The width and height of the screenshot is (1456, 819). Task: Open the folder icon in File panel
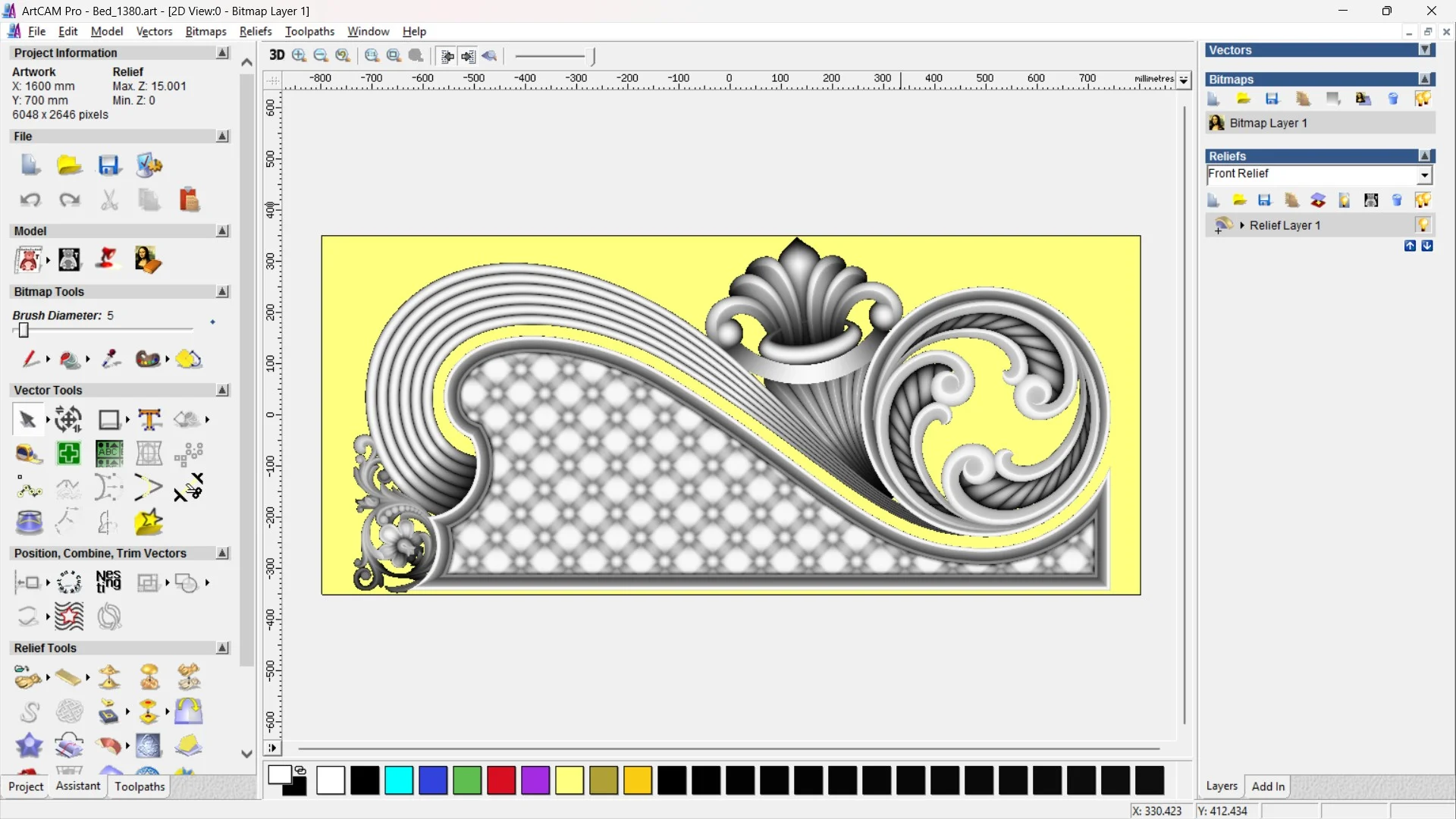[x=69, y=165]
